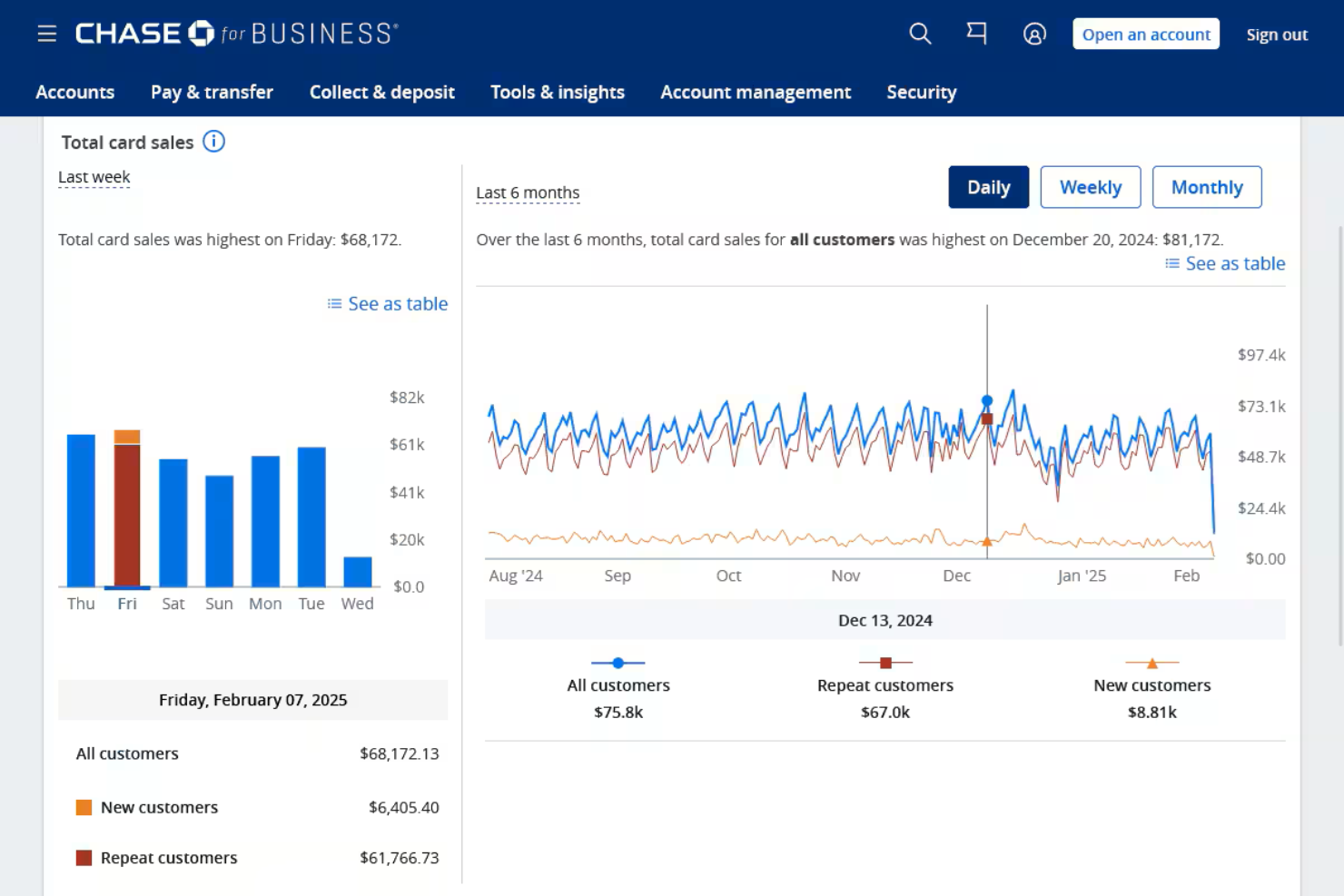1344x896 pixels.
Task: Click the Total card sales info icon
Action: tap(213, 142)
